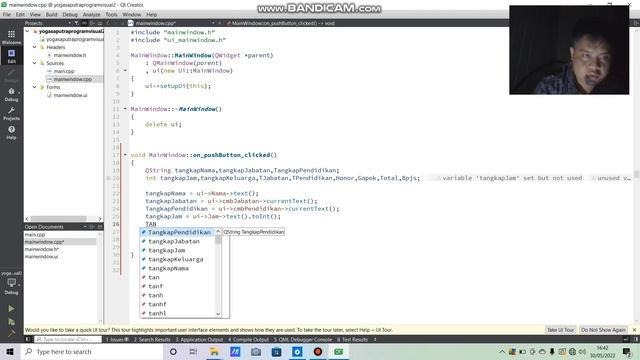The image size is (640, 360).
Task: Fold the on_pushButton_clicked function at line 17
Action: point(125,155)
